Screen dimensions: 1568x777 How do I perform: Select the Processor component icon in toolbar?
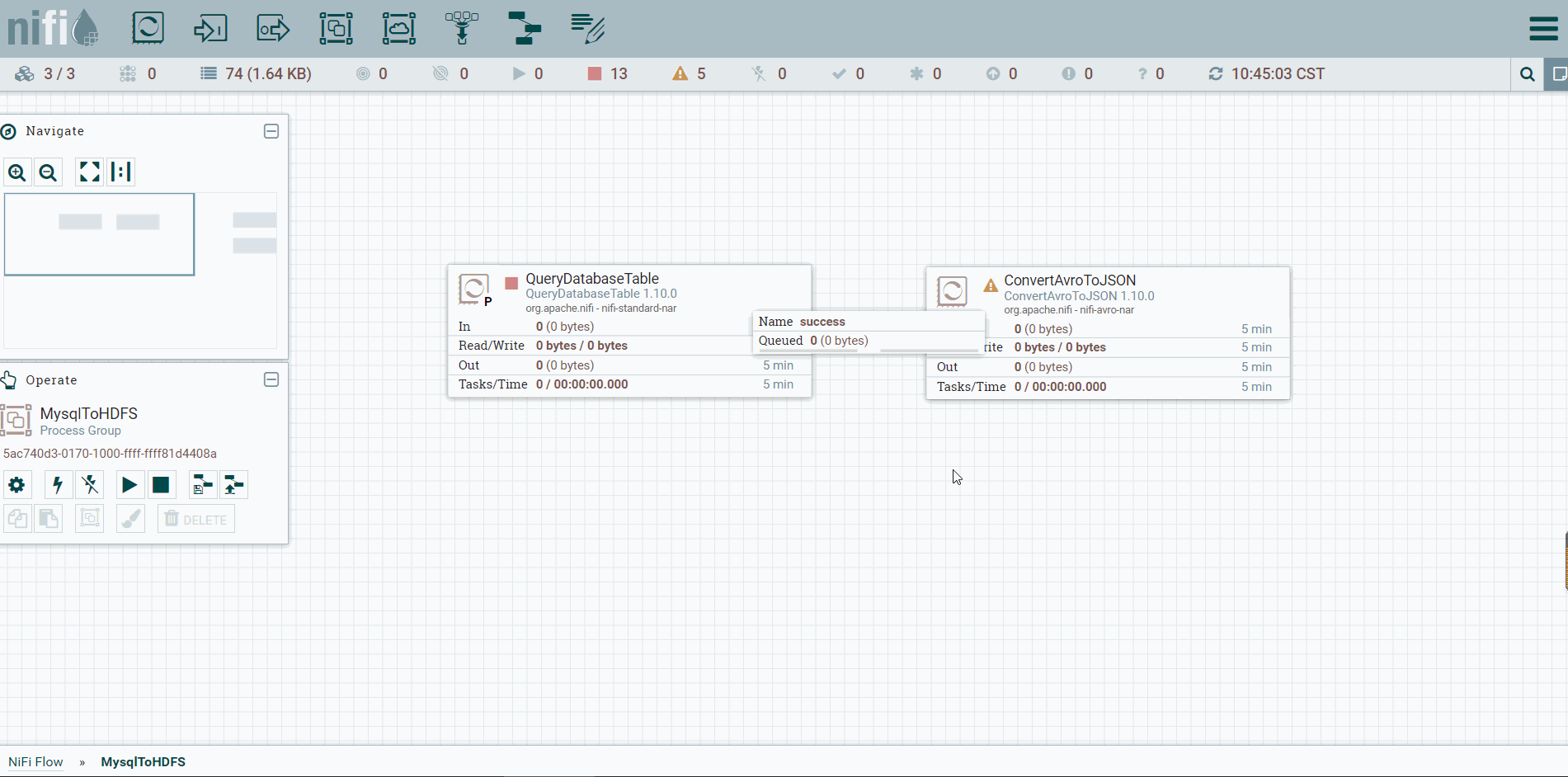click(148, 28)
